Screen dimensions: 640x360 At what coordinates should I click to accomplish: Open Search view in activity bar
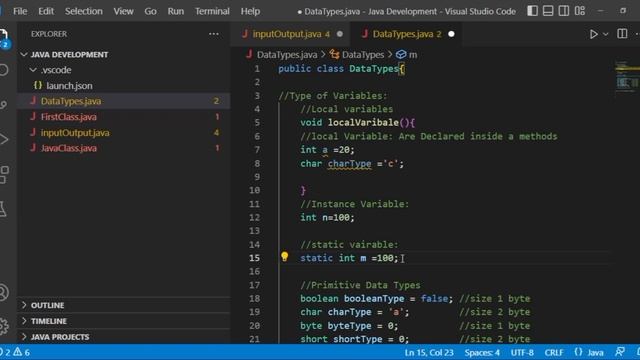[x=3, y=70]
